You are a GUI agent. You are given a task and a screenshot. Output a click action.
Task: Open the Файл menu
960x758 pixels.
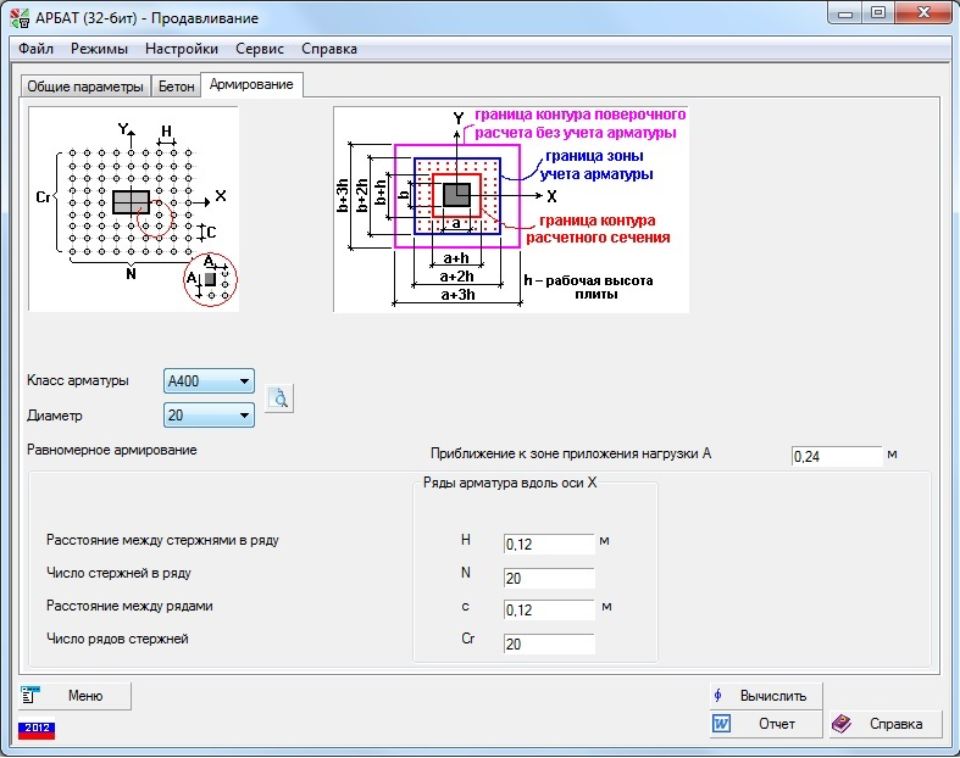(x=36, y=48)
